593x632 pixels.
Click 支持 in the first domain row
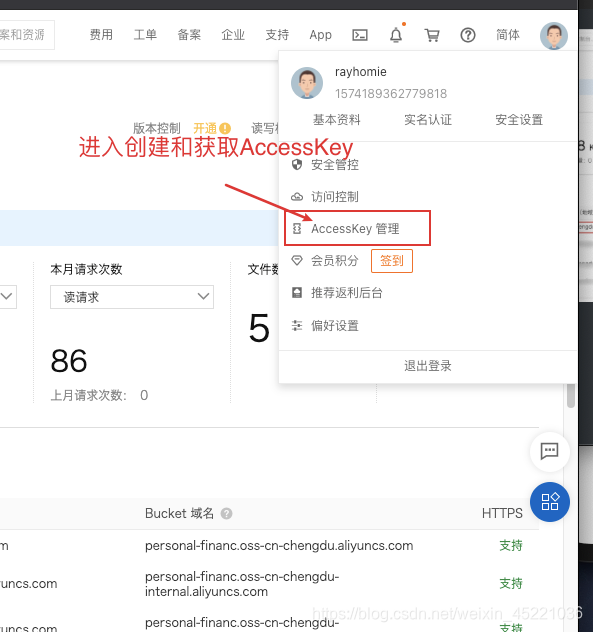pyautogui.click(x=511, y=545)
